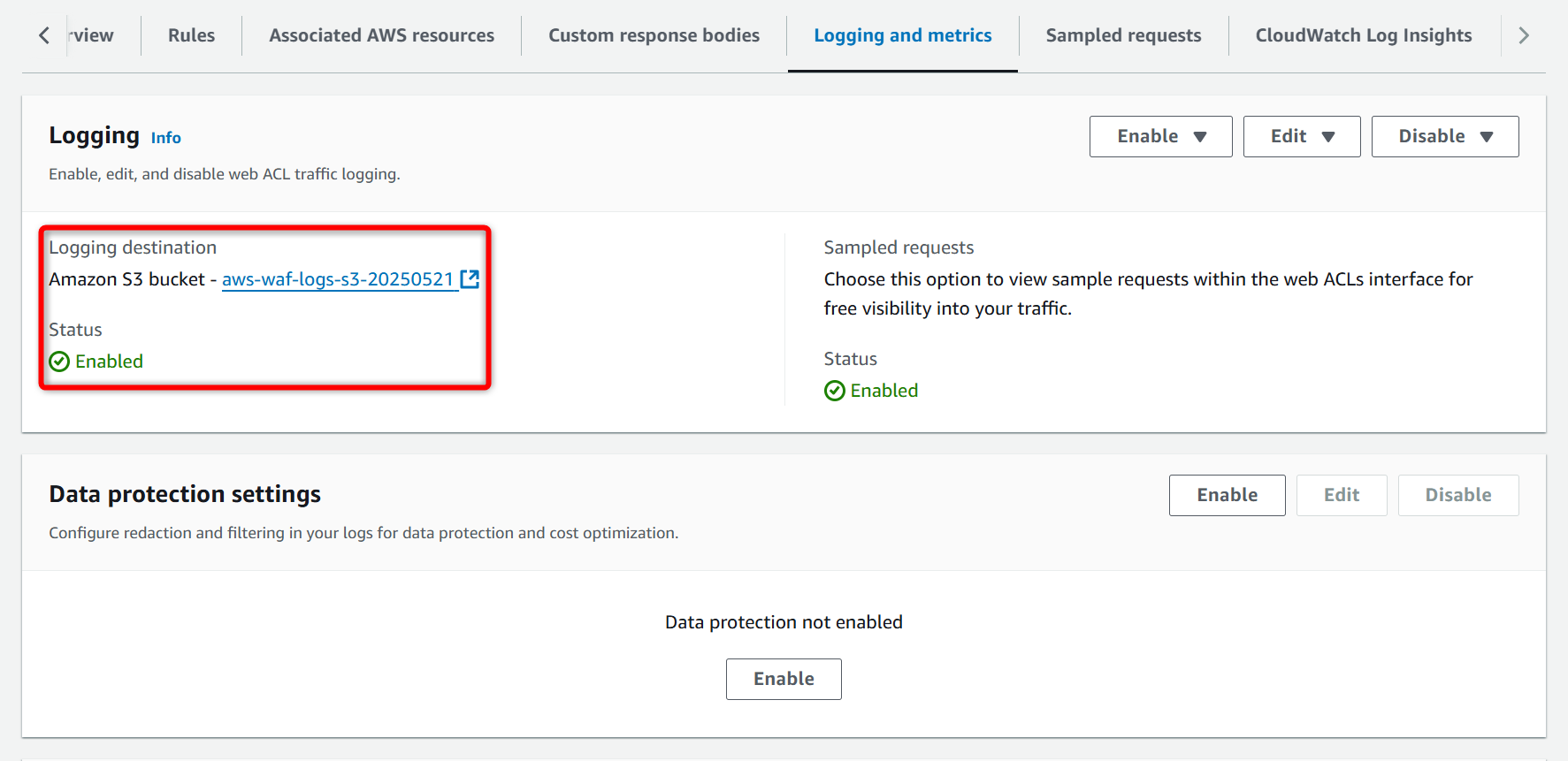Open the Logging Edit dropdown

1301,136
